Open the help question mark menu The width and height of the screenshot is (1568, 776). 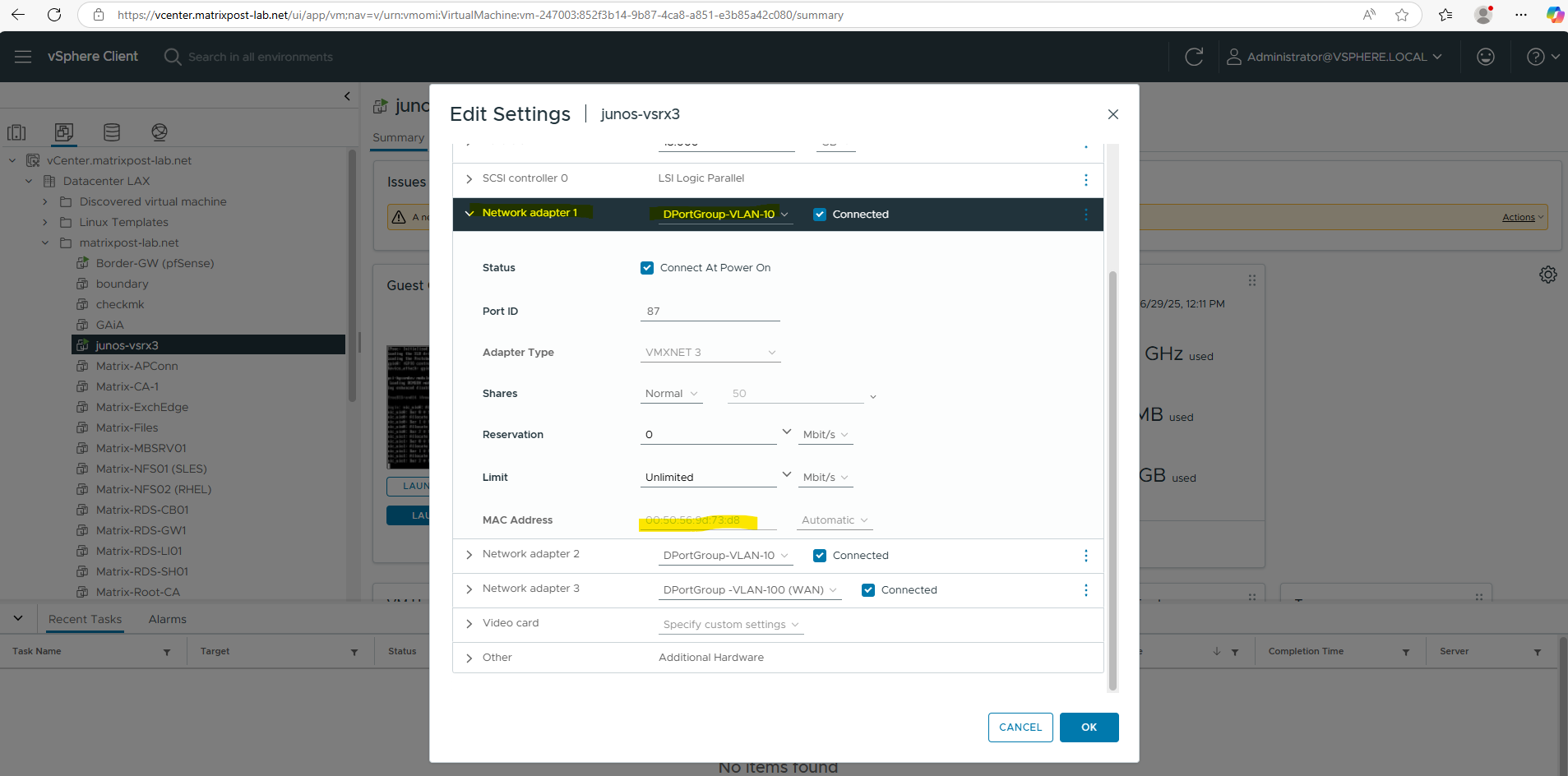tap(1543, 57)
